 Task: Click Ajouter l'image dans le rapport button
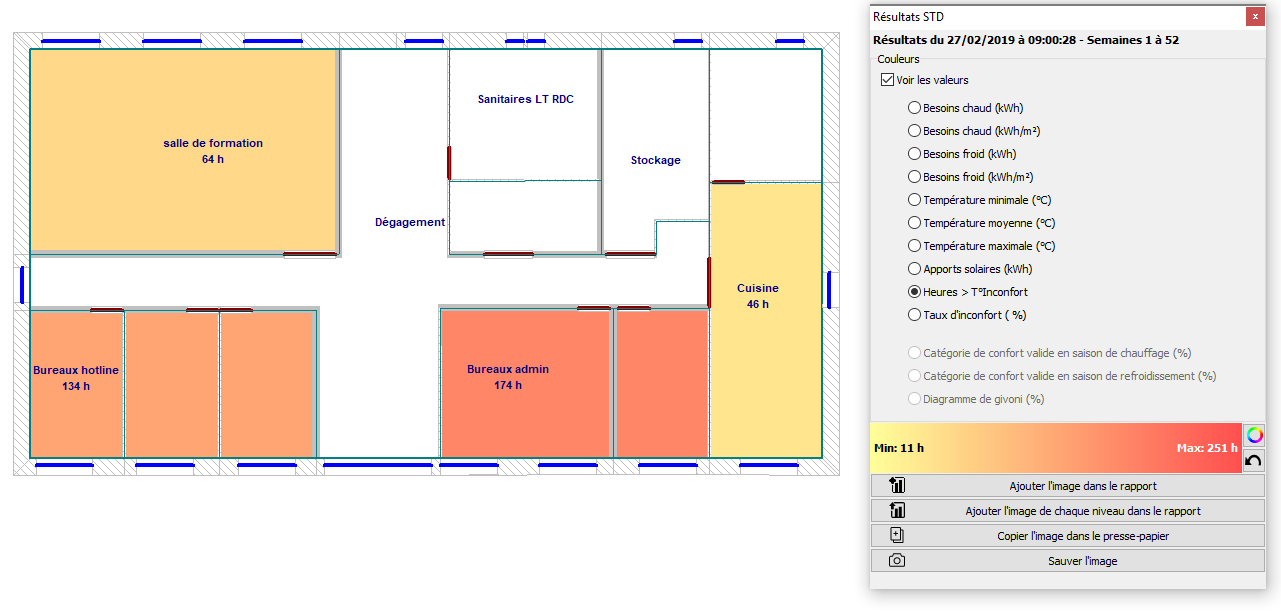pyautogui.click(x=1067, y=486)
